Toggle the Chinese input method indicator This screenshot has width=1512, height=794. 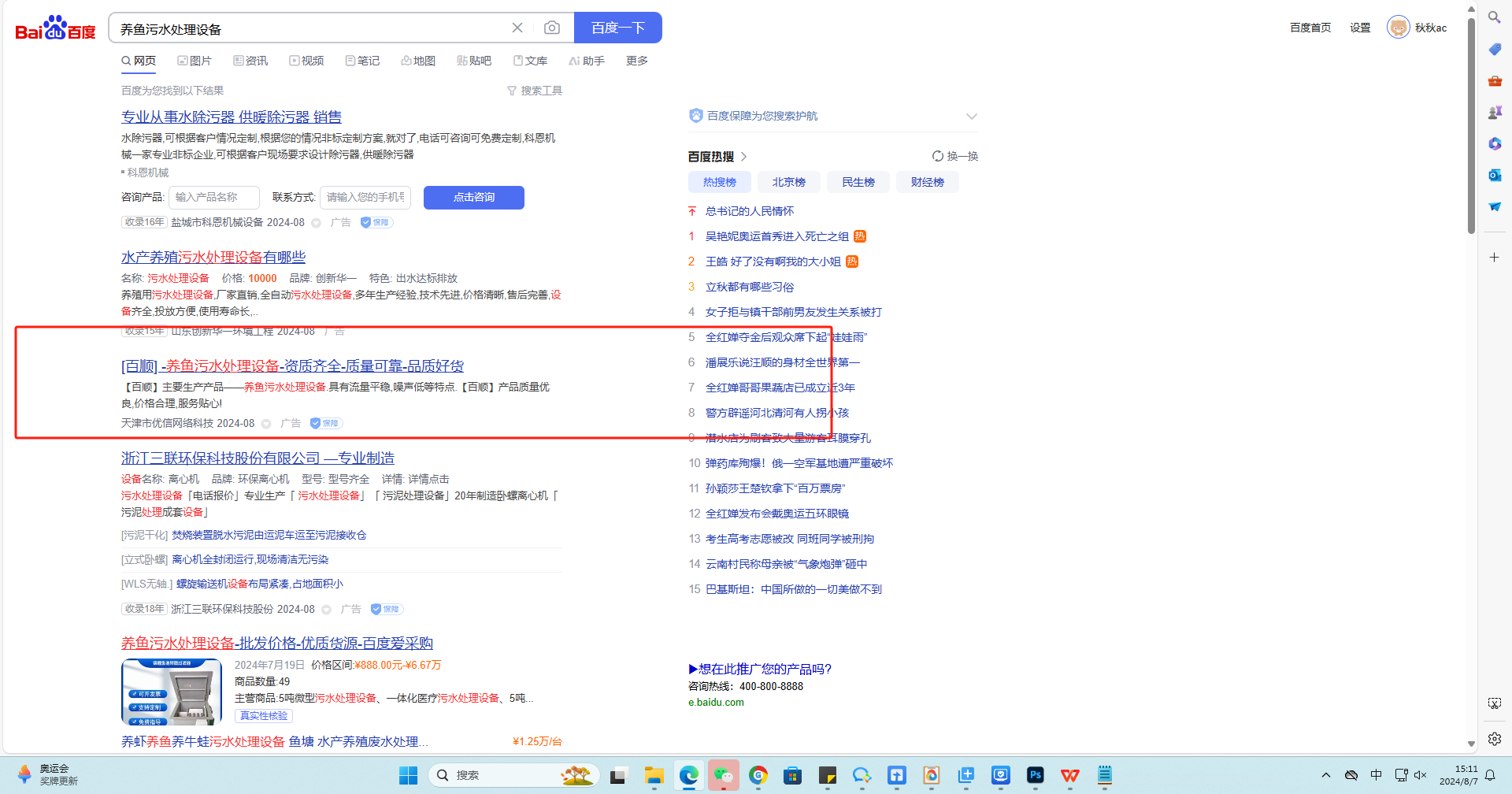(1376, 775)
